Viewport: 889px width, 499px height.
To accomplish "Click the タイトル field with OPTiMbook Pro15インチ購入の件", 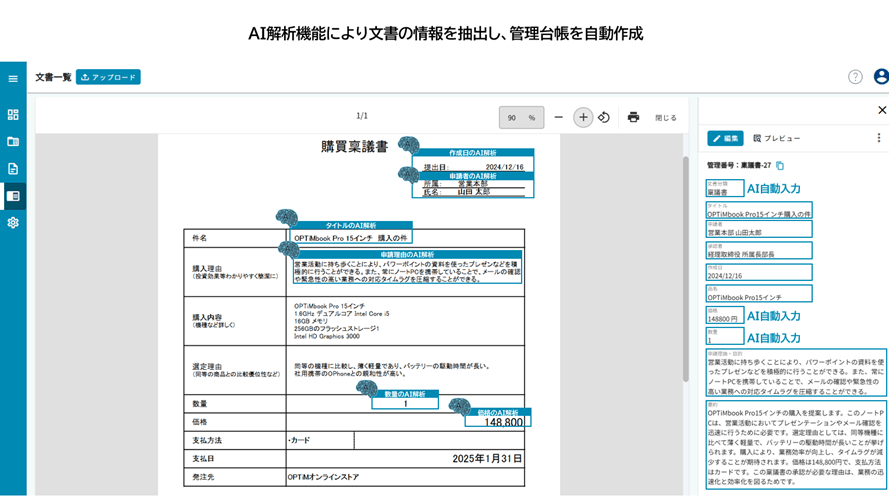I will (759, 210).
